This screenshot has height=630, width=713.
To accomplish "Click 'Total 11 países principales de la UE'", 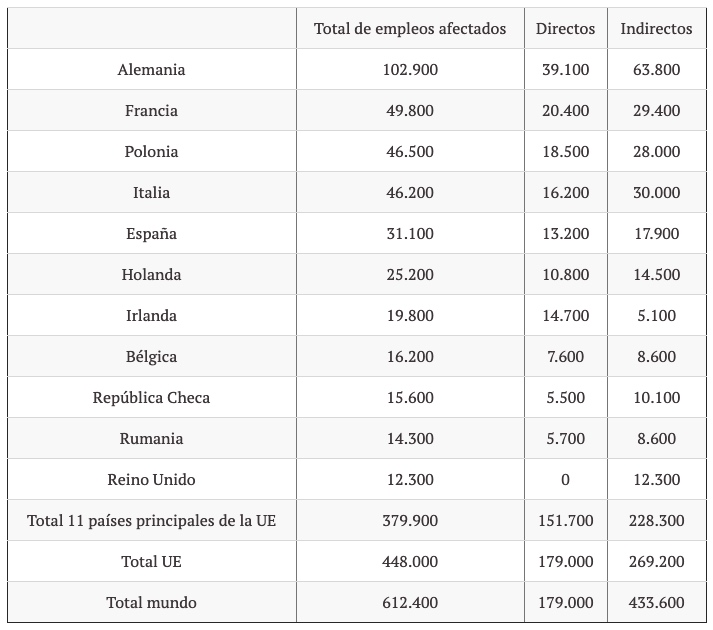I will [x=151, y=521].
